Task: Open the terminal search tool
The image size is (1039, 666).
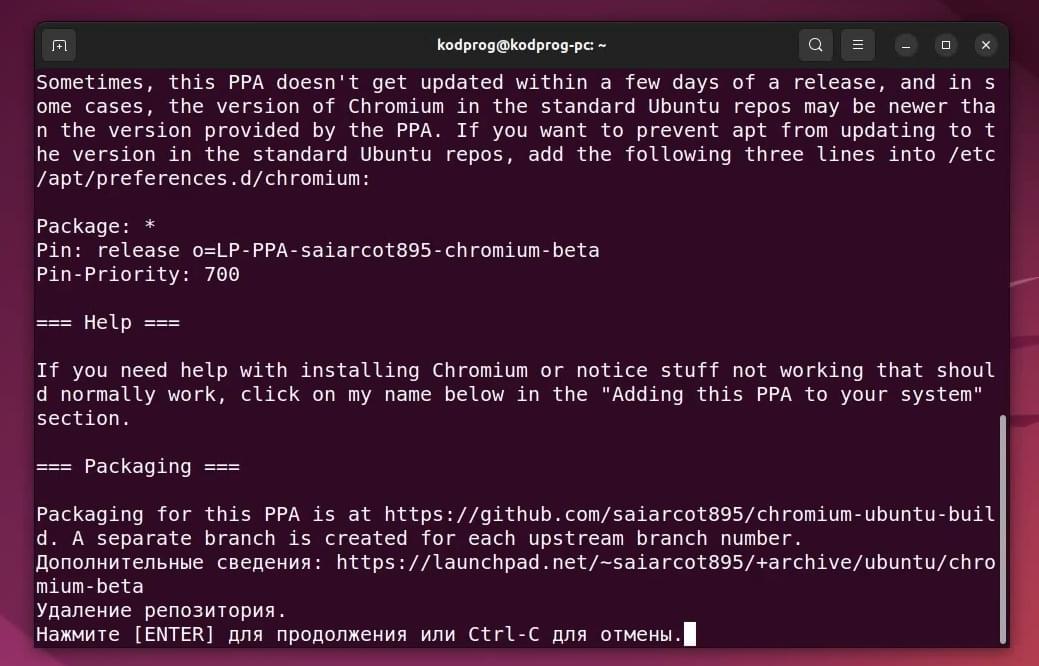Action: click(x=816, y=45)
